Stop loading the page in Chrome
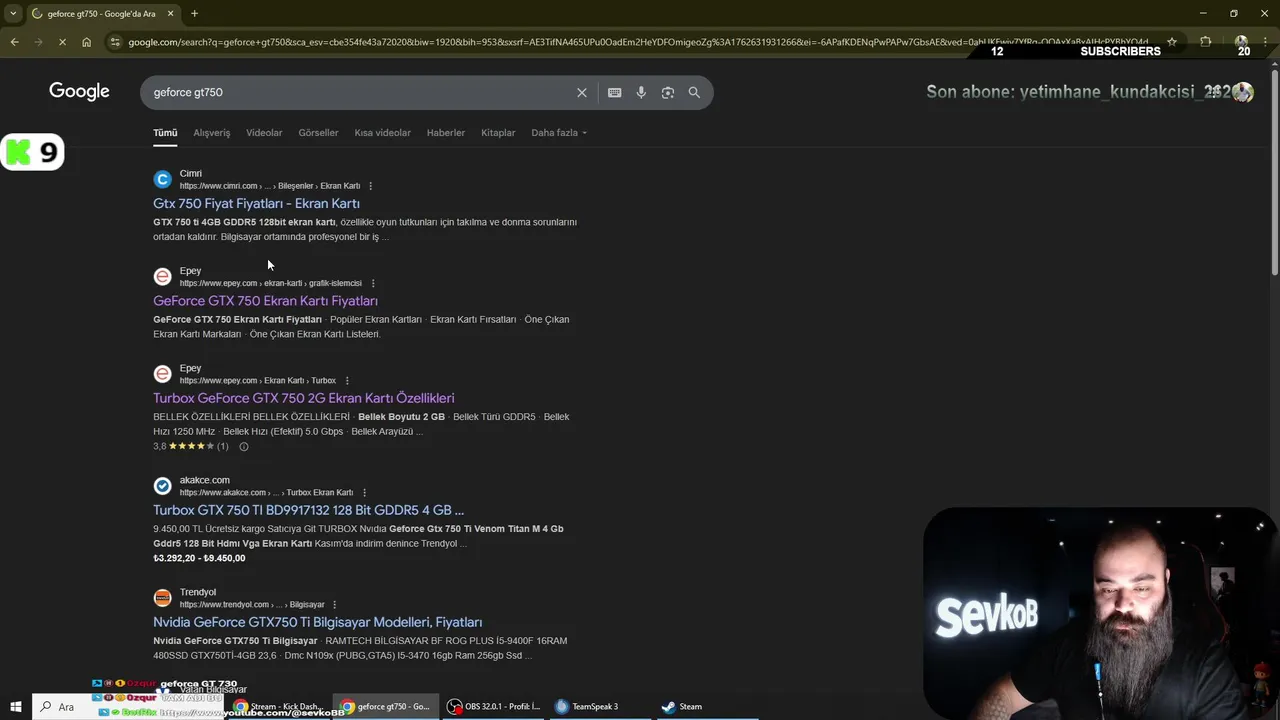 pos(62,42)
